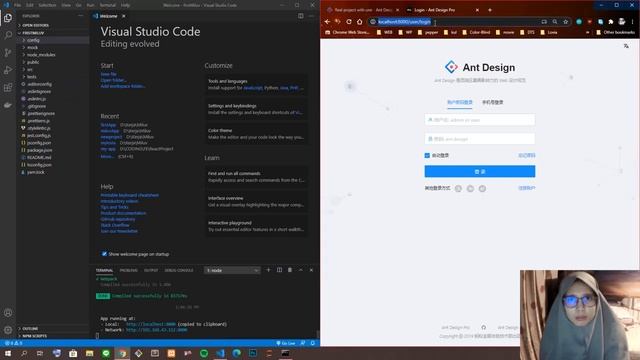Open the Extensions view in VS Code
Screen dimensions: 640x360
click(x=8, y=88)
